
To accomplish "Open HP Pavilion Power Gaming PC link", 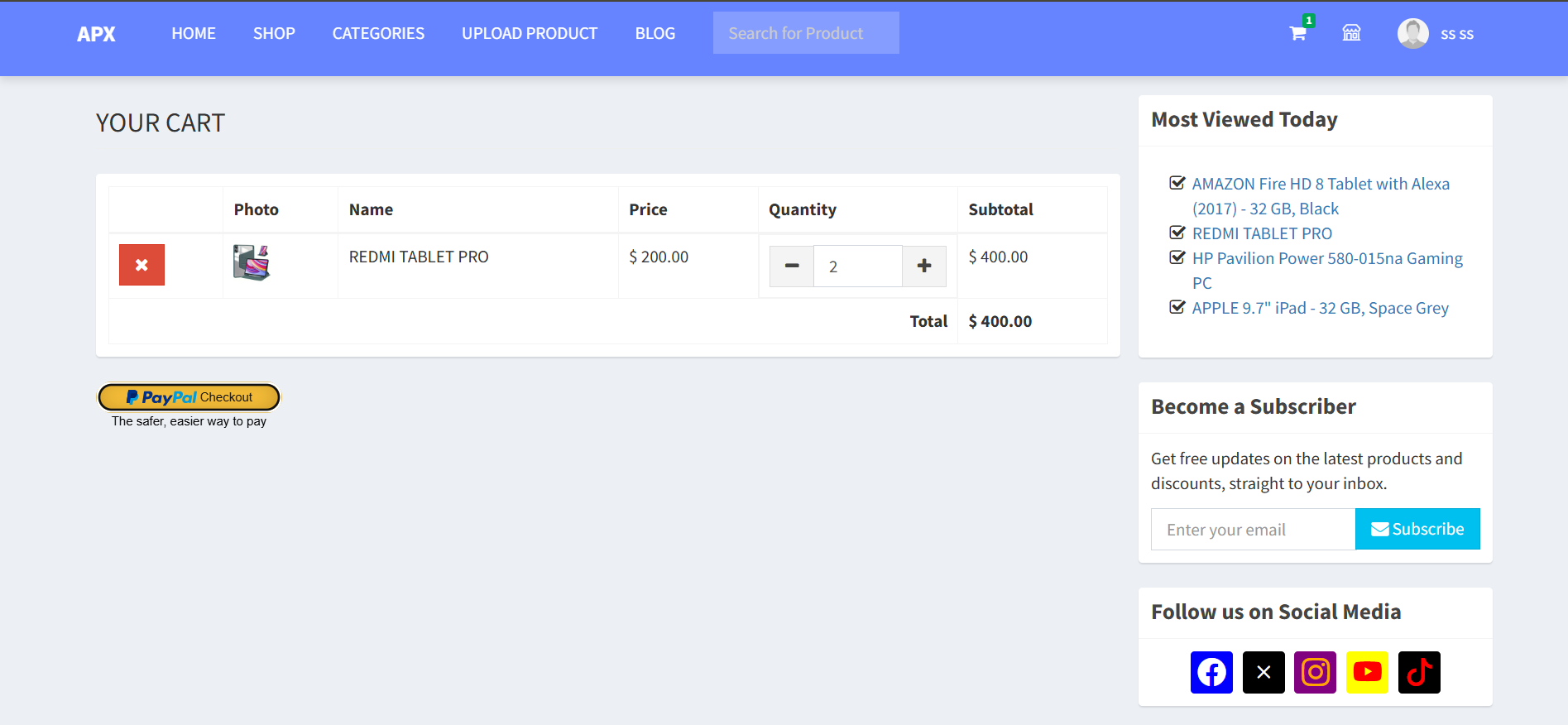I will click(x=1326, y=259).
